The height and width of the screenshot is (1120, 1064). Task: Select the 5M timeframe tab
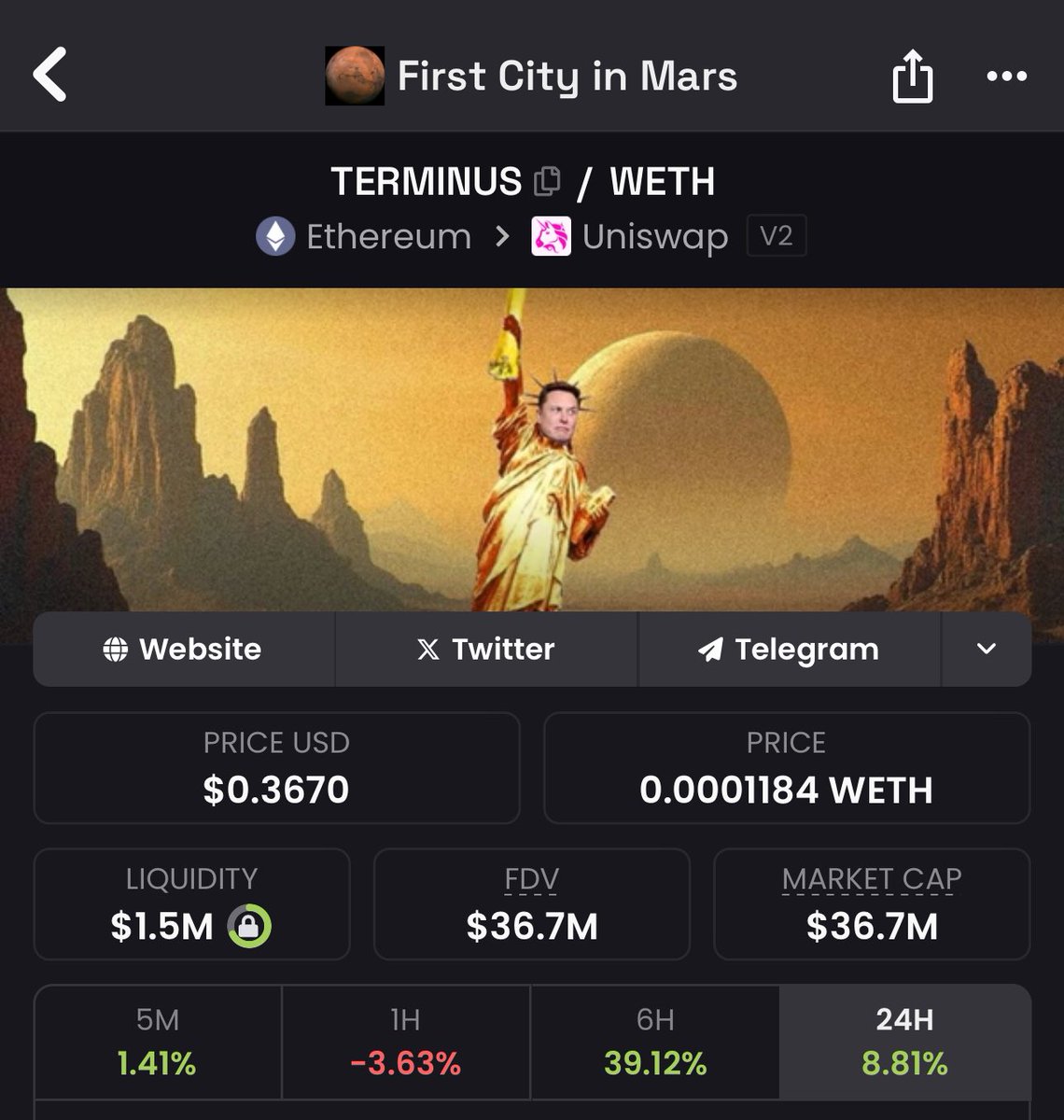tap(158, 1042)
